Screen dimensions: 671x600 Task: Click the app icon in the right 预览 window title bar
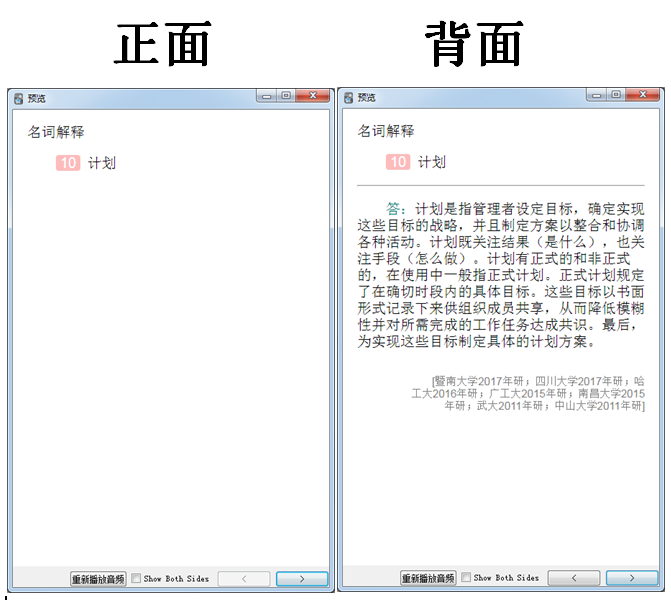coord(348,98)
